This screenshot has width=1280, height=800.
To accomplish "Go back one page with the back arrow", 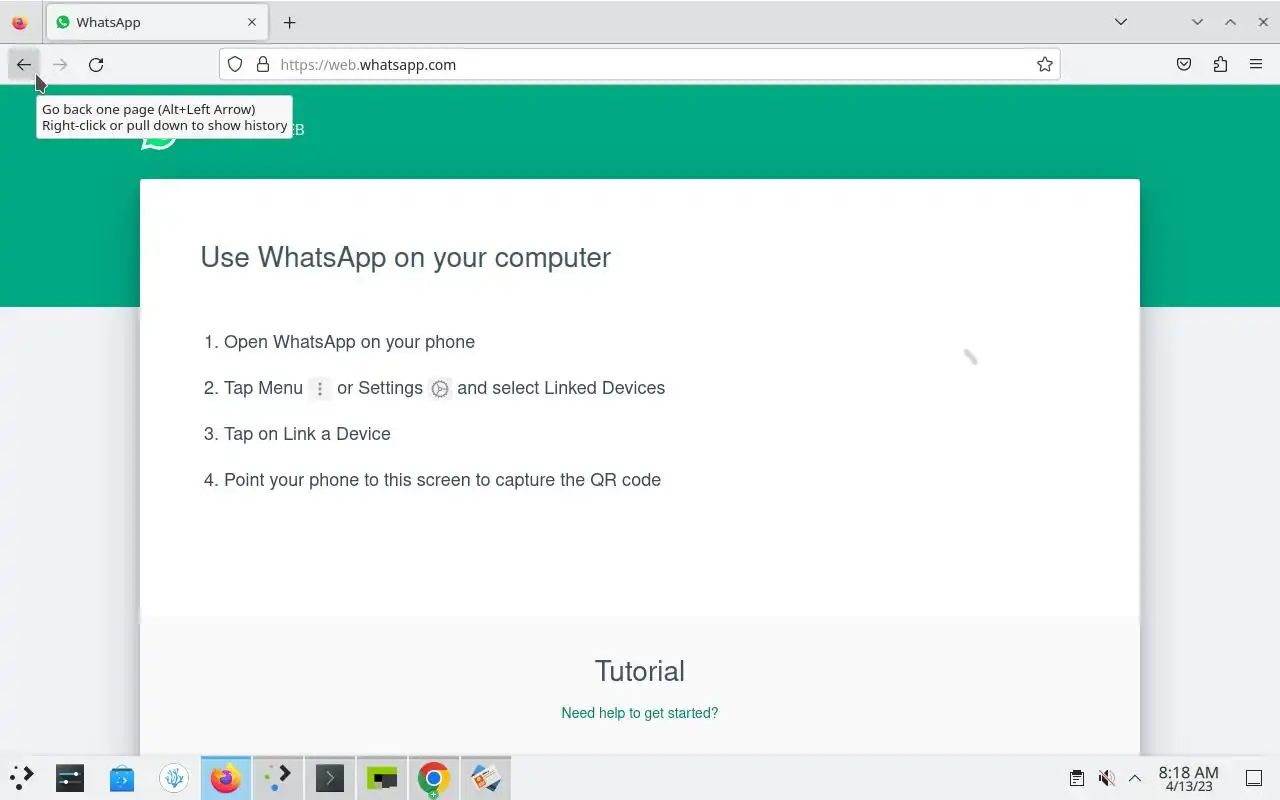I will click(x=24, y=64).
